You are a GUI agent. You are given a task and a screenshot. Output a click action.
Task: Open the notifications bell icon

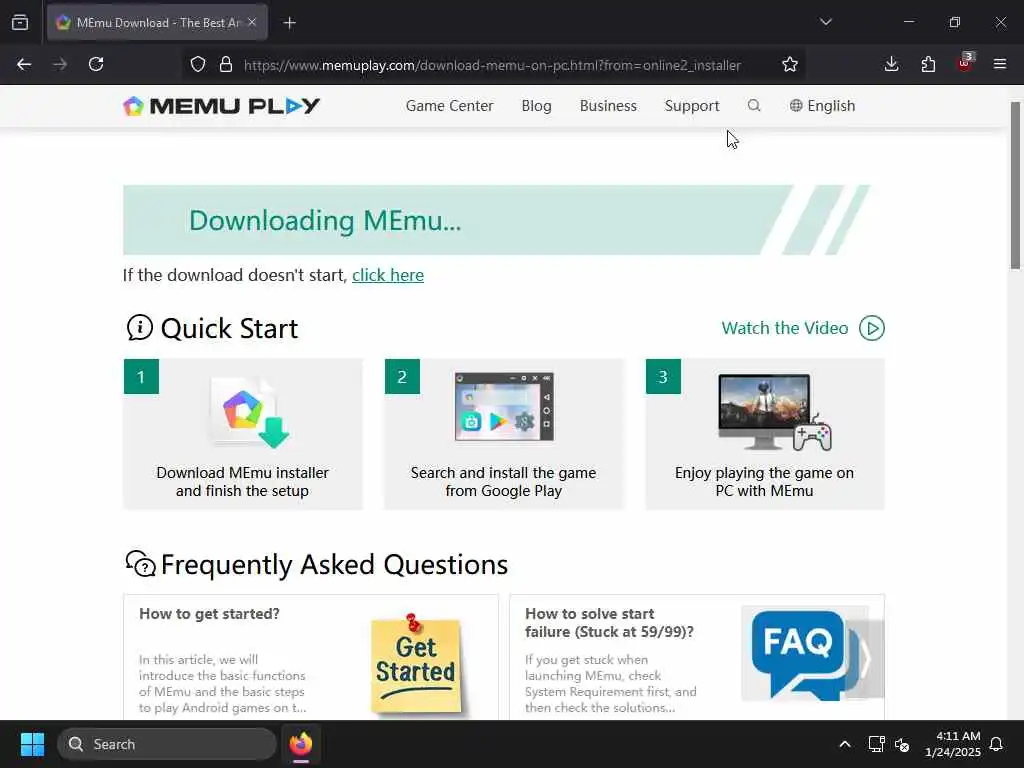tap(997, 744)
